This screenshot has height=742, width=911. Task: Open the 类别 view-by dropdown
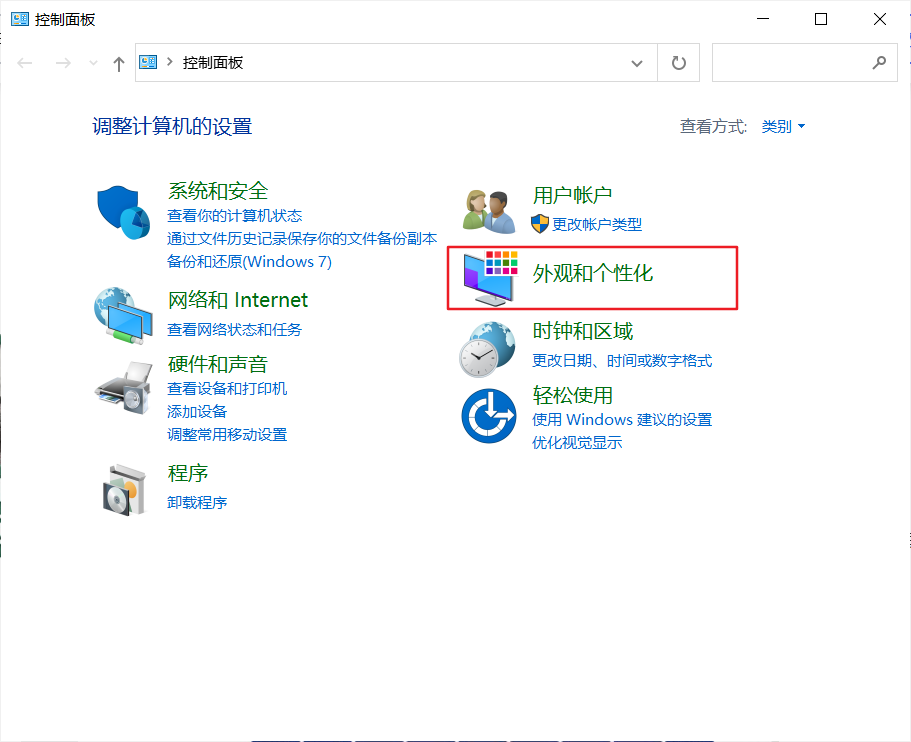tap(783, 127)
